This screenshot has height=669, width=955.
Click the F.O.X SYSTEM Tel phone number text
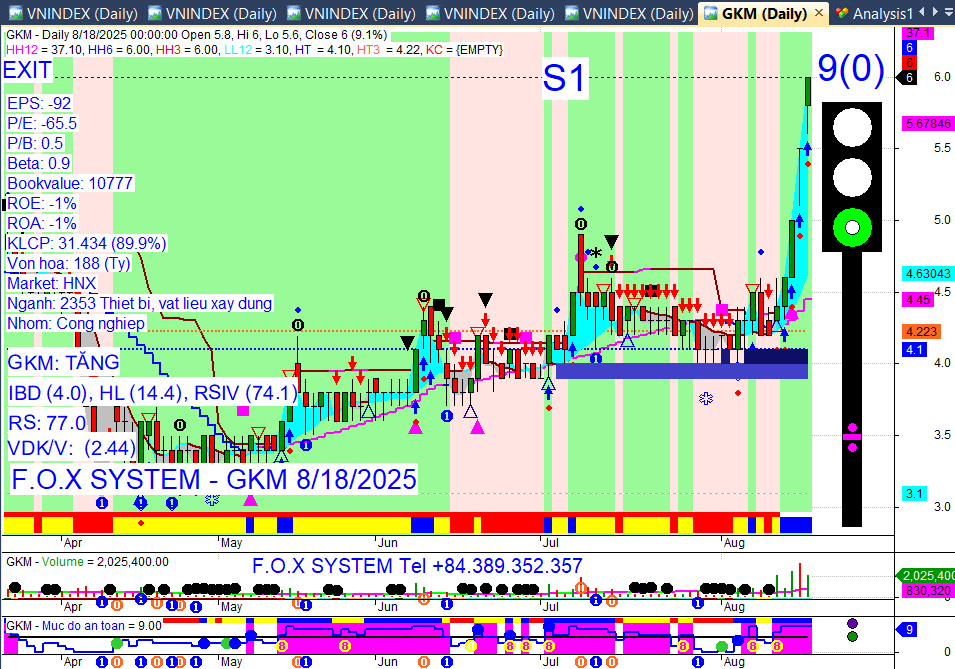pos(417,566)
